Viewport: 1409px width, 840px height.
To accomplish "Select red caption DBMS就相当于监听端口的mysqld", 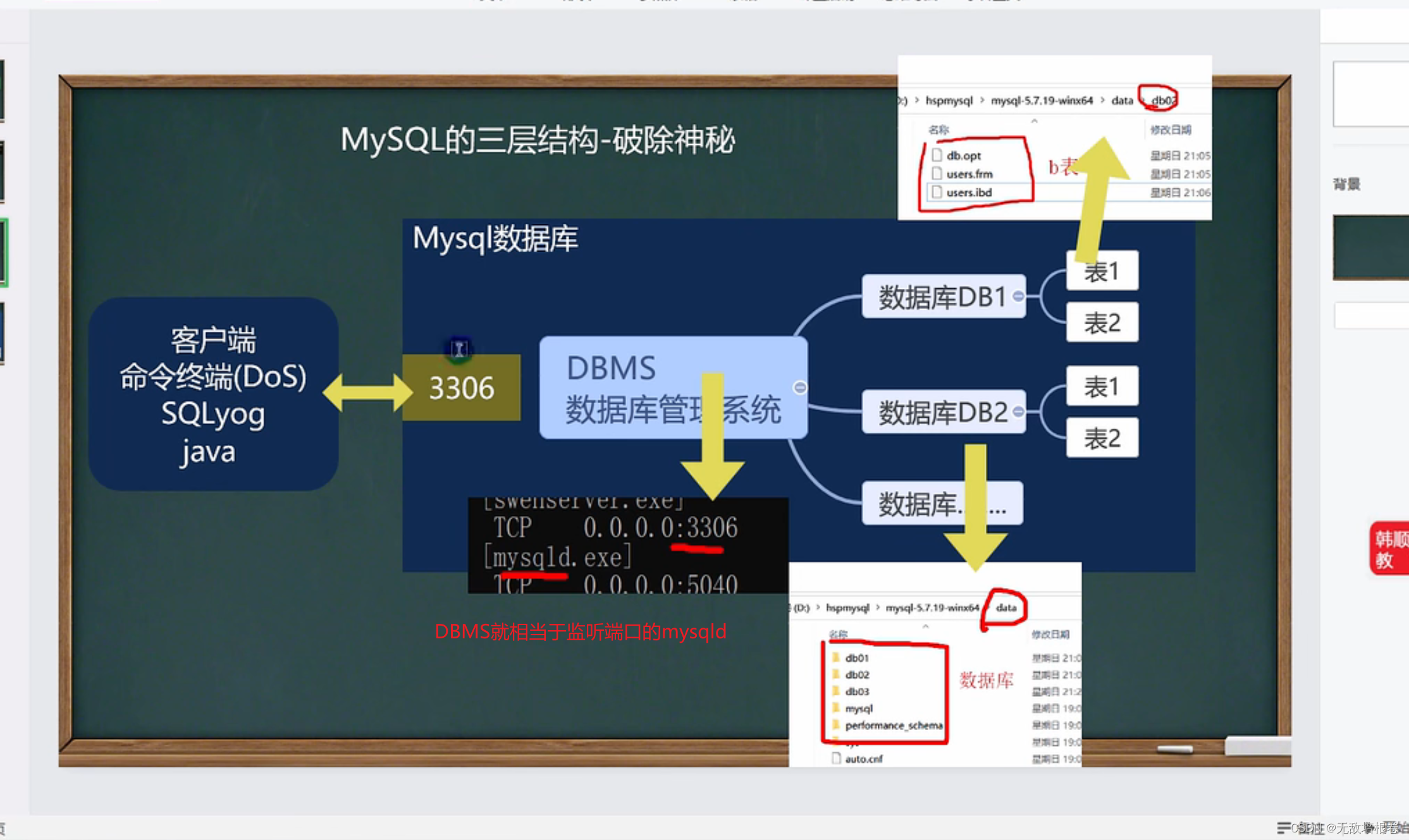I will [581, 631].
